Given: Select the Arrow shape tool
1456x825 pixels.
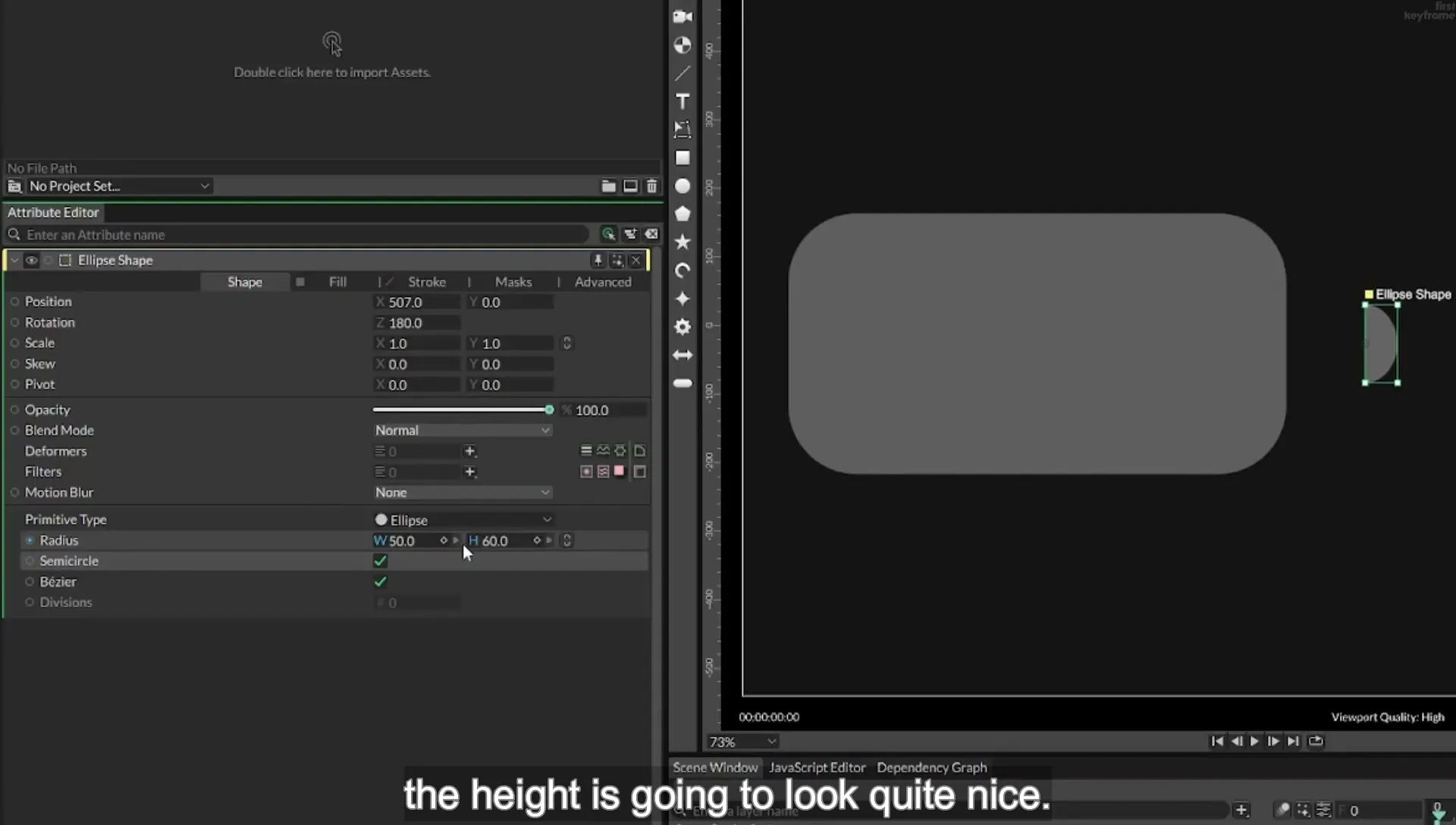Looking at the screenshot, I should (682, 355).
